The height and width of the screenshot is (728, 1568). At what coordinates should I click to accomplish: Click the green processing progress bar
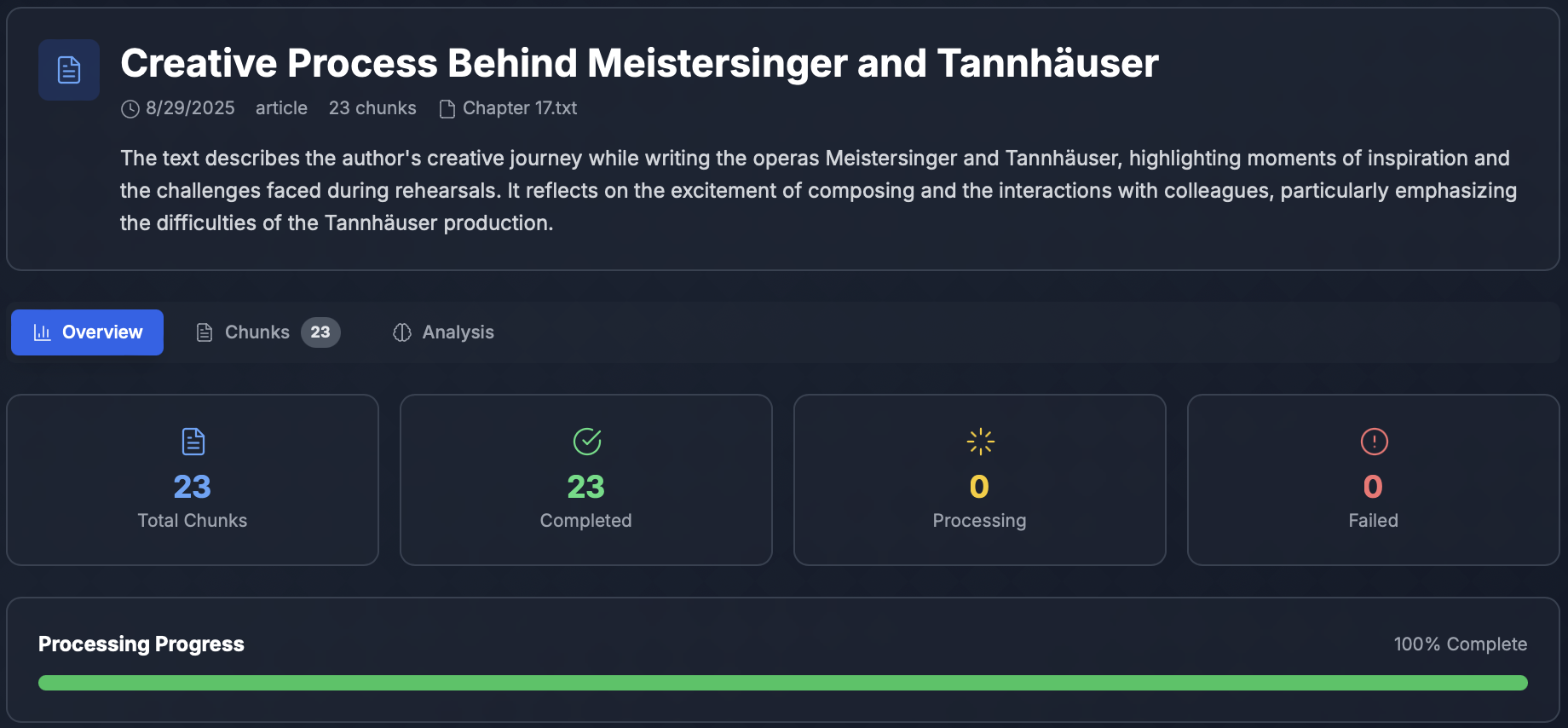pos(783,683)
